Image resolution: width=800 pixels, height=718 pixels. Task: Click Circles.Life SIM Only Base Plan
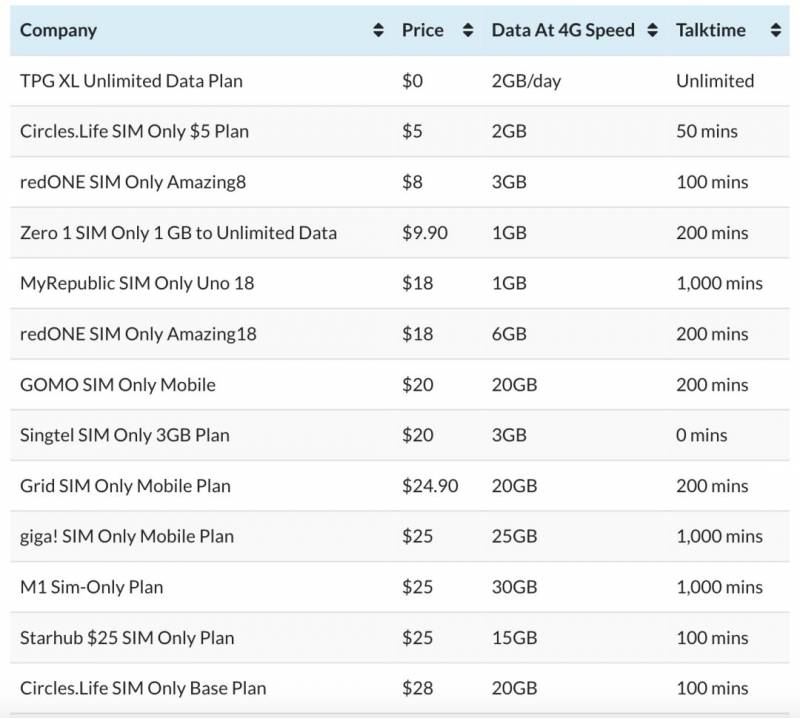143,688
